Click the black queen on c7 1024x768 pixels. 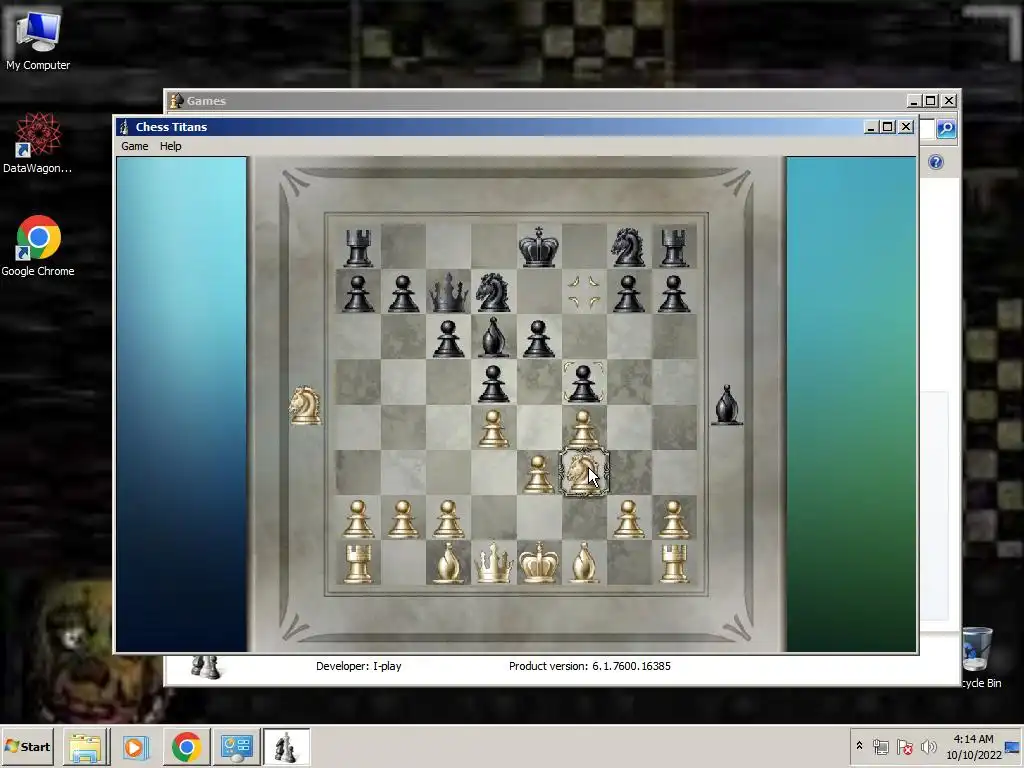[x=448, y=293]
